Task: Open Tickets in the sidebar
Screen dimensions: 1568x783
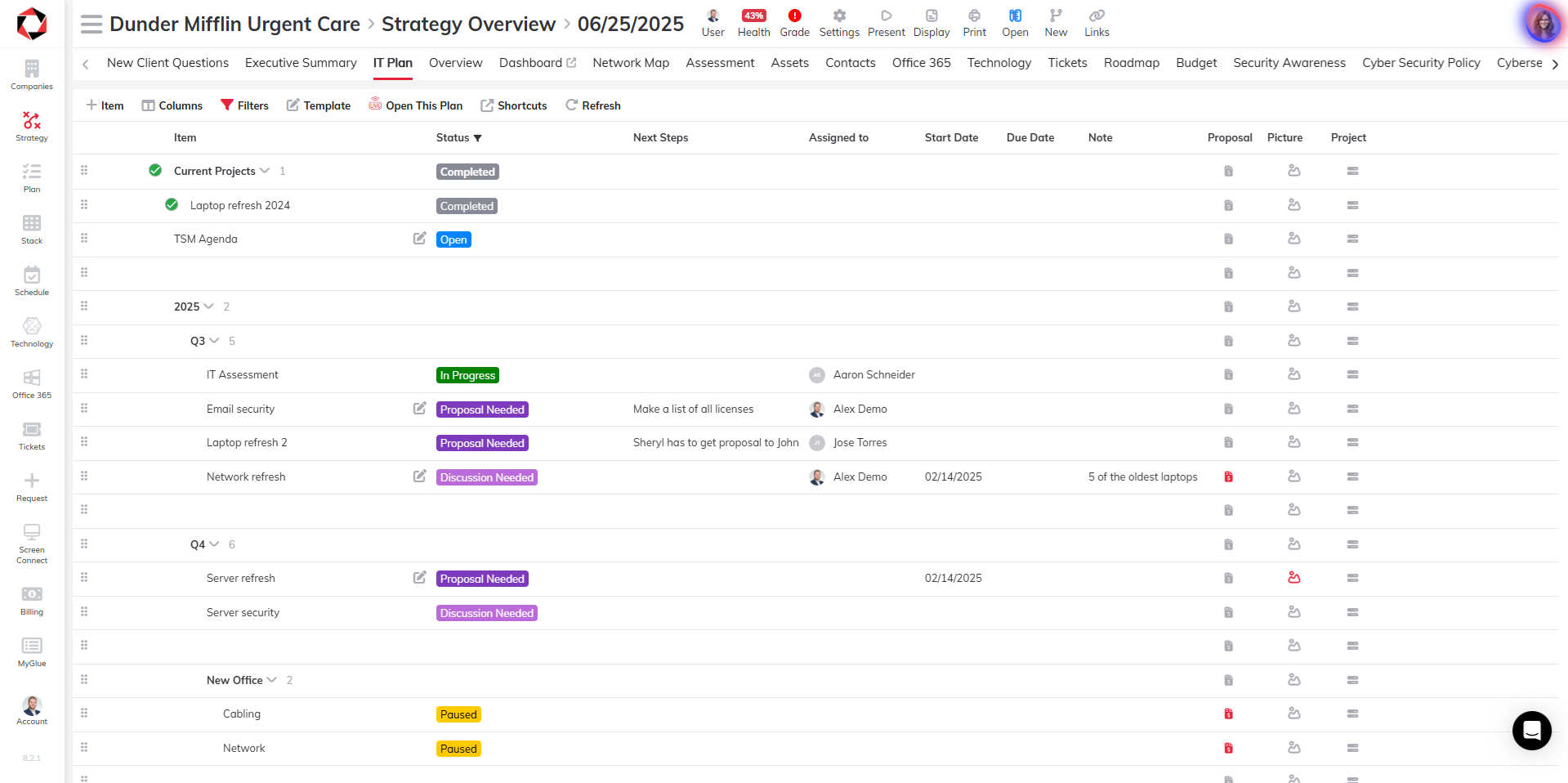Action: pos(32,435)
